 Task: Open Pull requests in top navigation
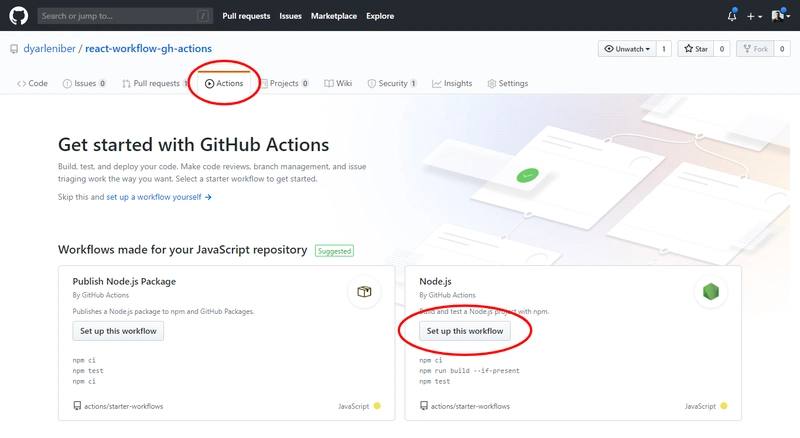pyautogui.click(x=246, y=16)
